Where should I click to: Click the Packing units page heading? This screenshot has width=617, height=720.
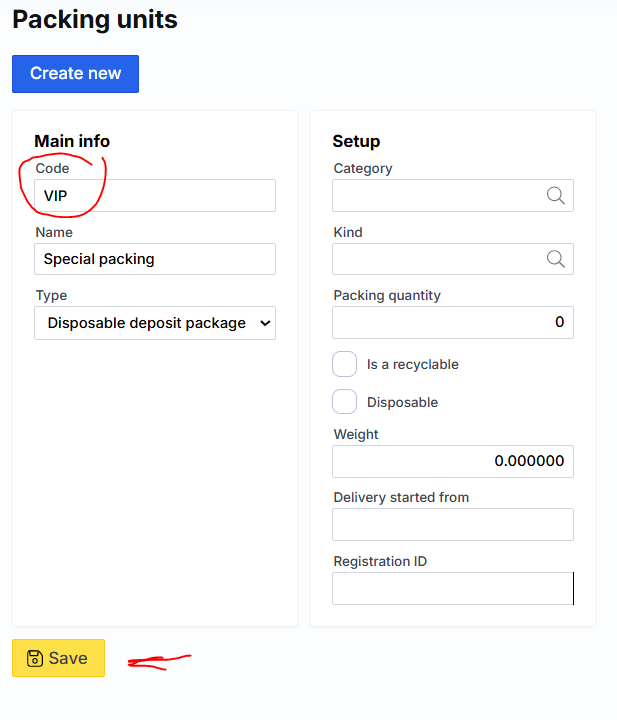pos(95,18)
